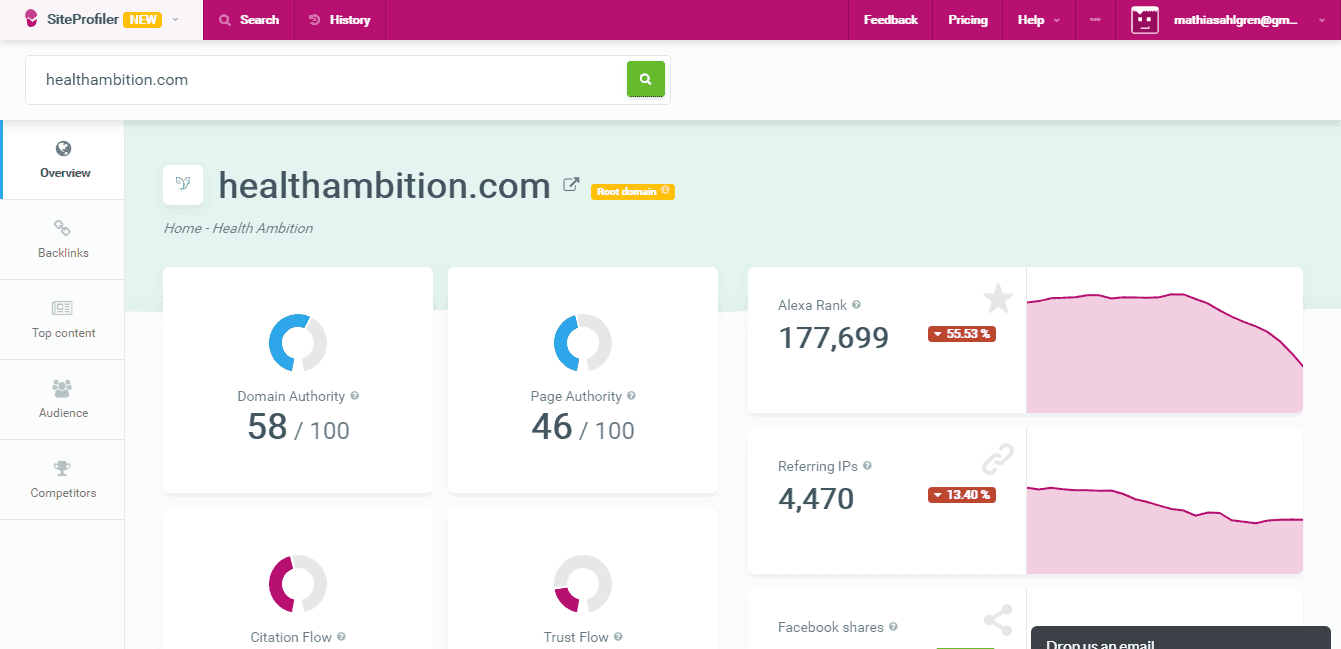Click the NEW badge next to SiteProfiler
The image size is (1341, 649).
tap(142, 20)
